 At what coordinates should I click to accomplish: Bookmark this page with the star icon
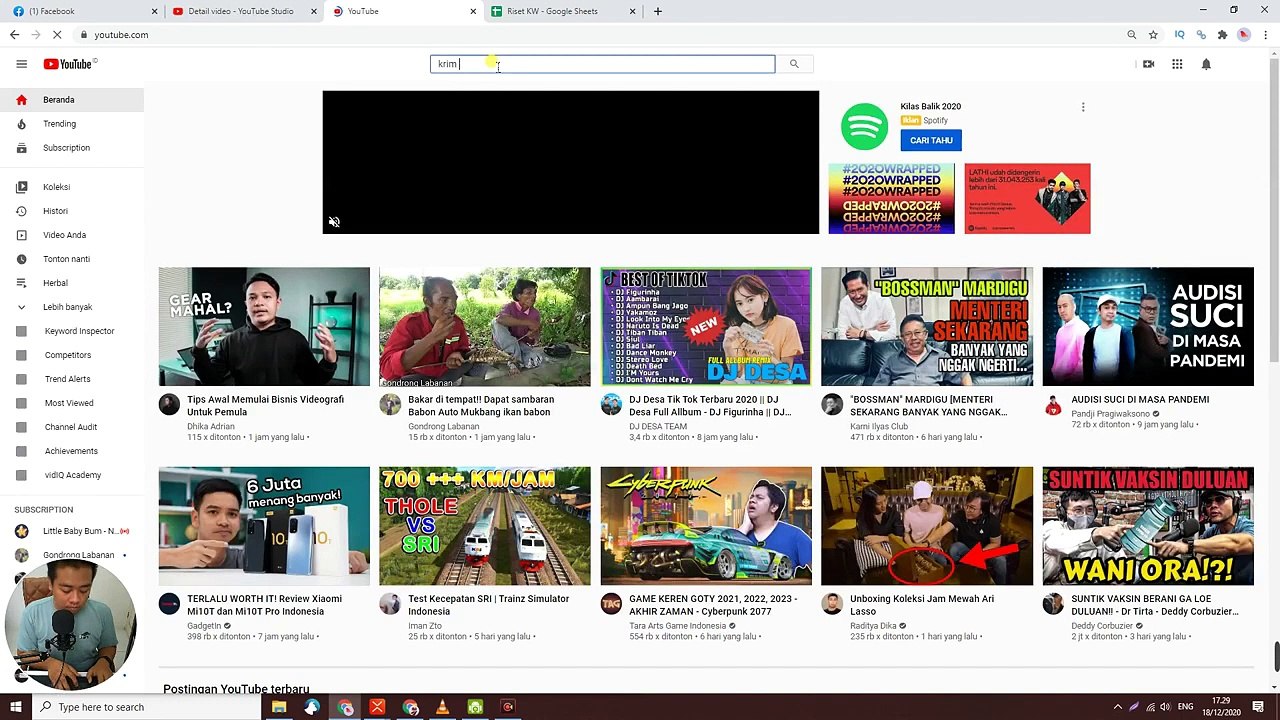pyautogui.click(x=1153, y=35)
